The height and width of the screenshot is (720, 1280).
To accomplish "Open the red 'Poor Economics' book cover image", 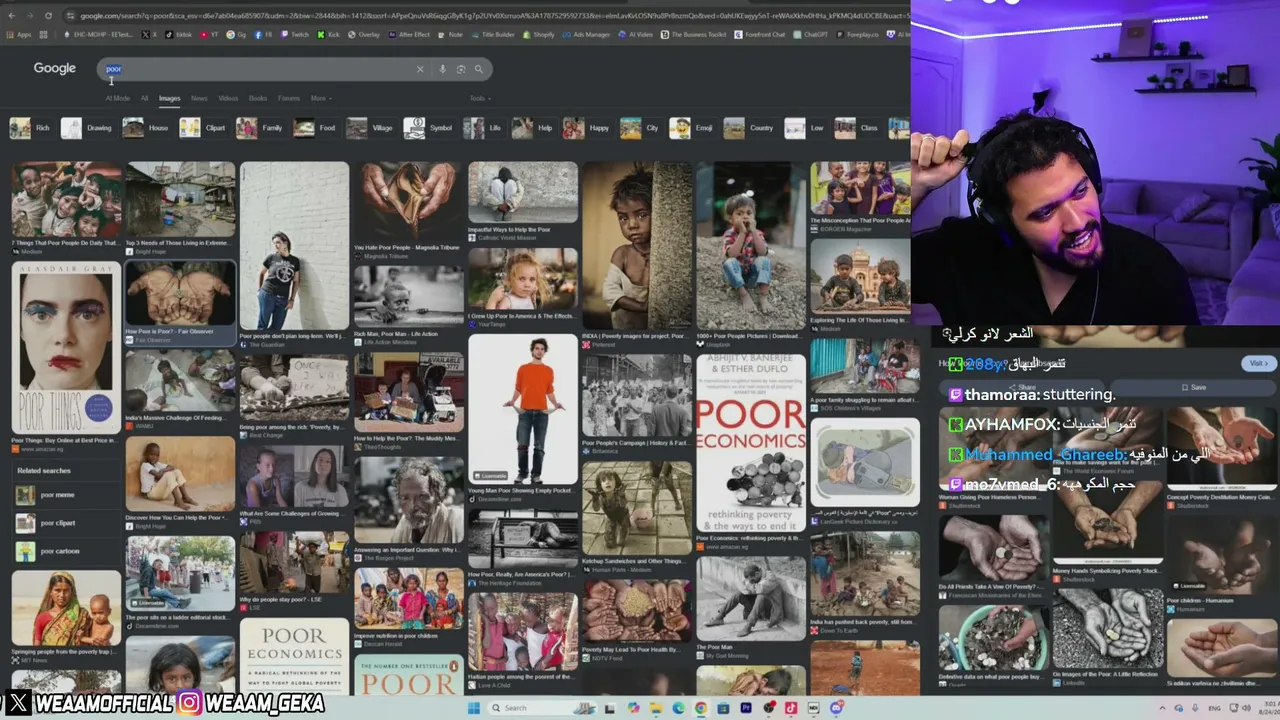I will pos(751,443).
